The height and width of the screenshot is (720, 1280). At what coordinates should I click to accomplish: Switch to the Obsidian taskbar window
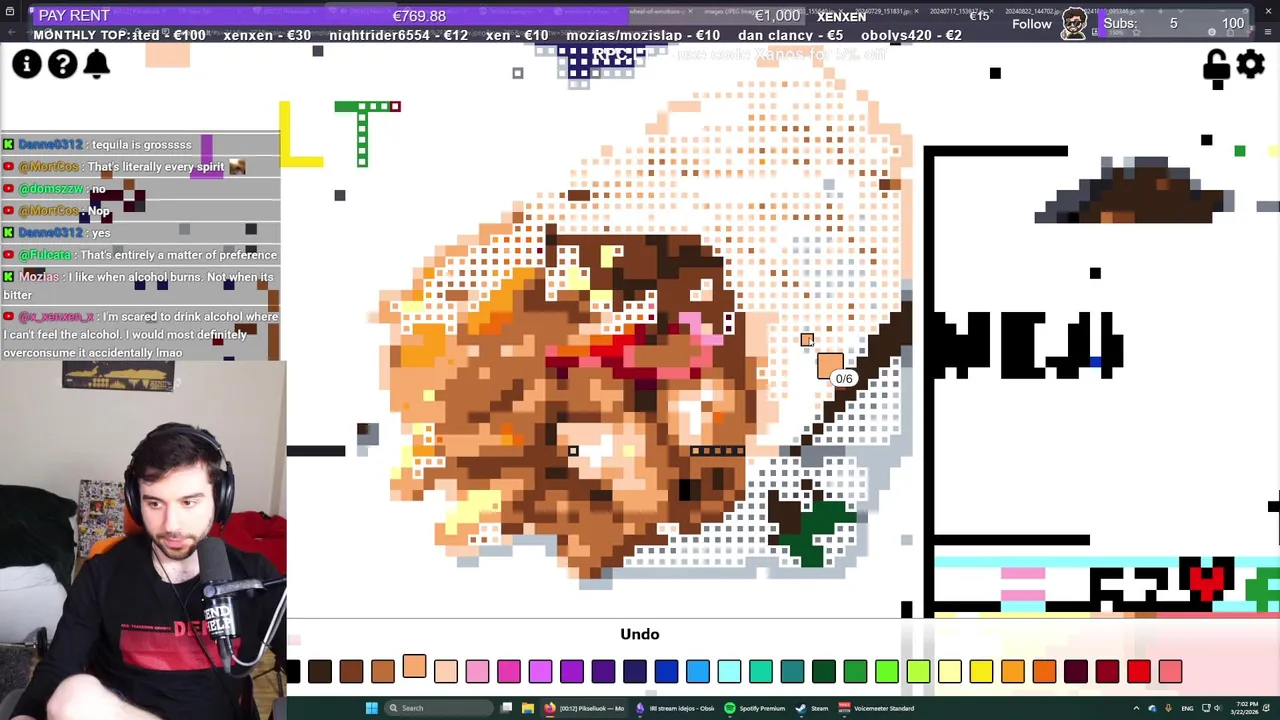click(675, 708)
